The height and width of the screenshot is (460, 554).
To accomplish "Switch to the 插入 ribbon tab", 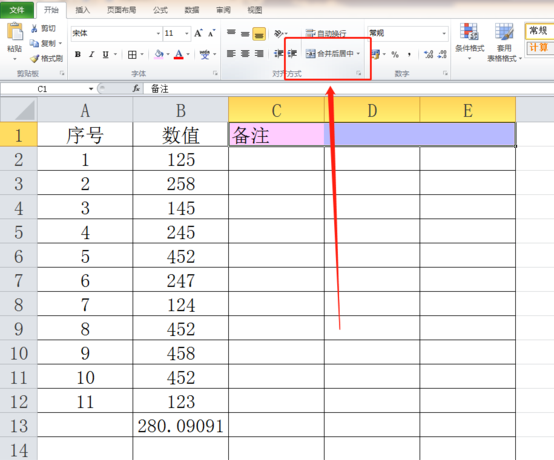I will [x=82, y=10].
